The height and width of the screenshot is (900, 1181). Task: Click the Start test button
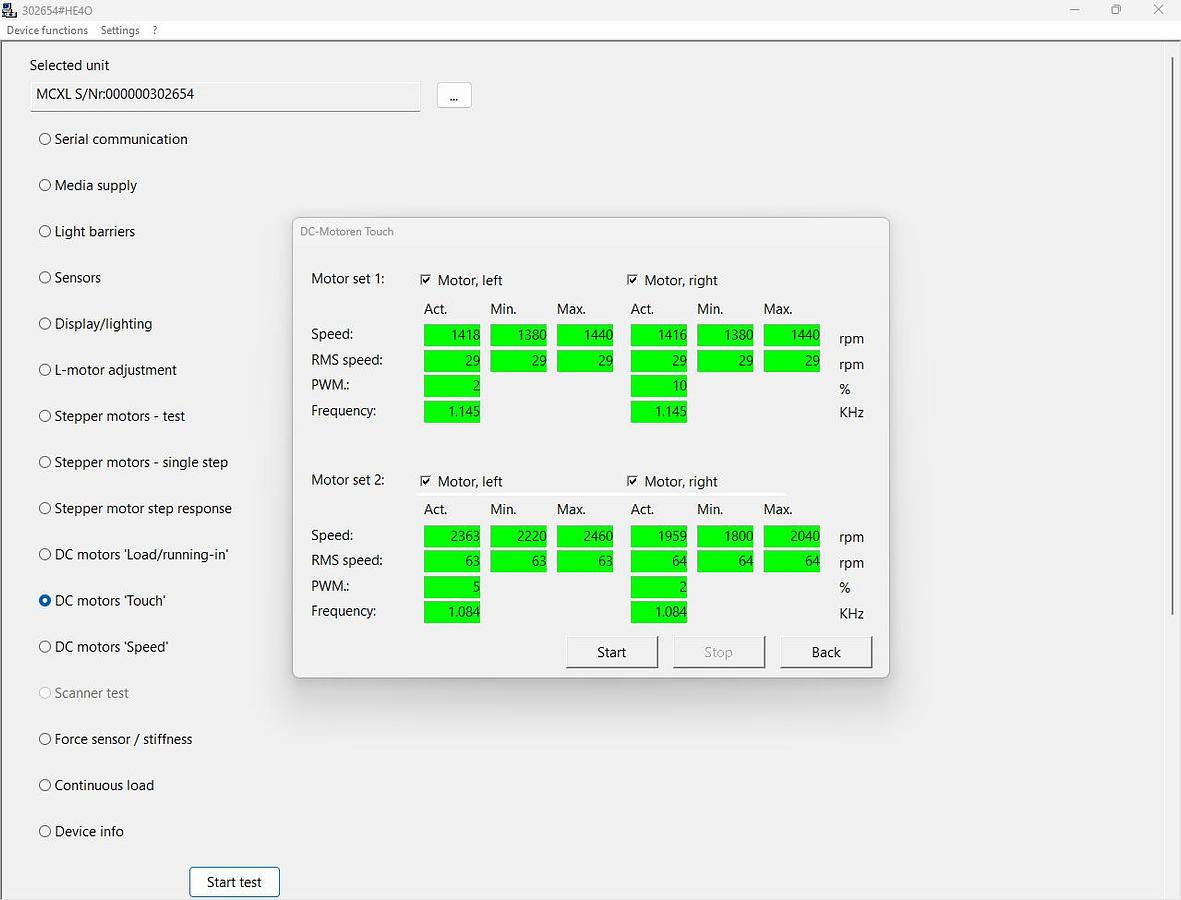coord(234,882)
